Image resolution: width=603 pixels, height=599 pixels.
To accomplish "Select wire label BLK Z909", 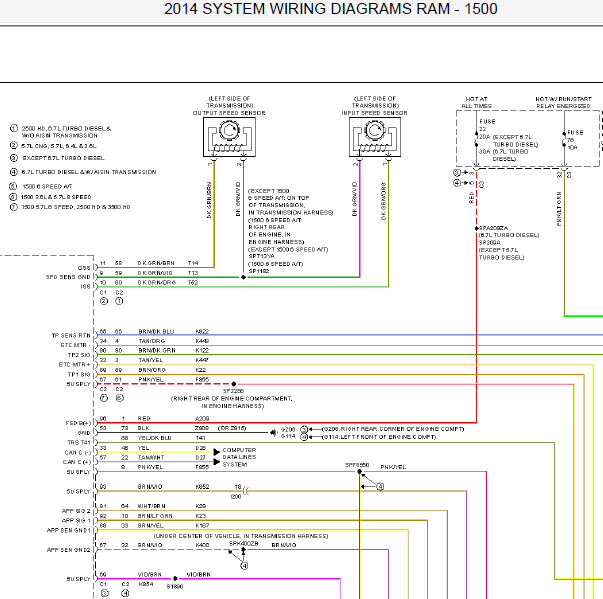I will [173, 428].
